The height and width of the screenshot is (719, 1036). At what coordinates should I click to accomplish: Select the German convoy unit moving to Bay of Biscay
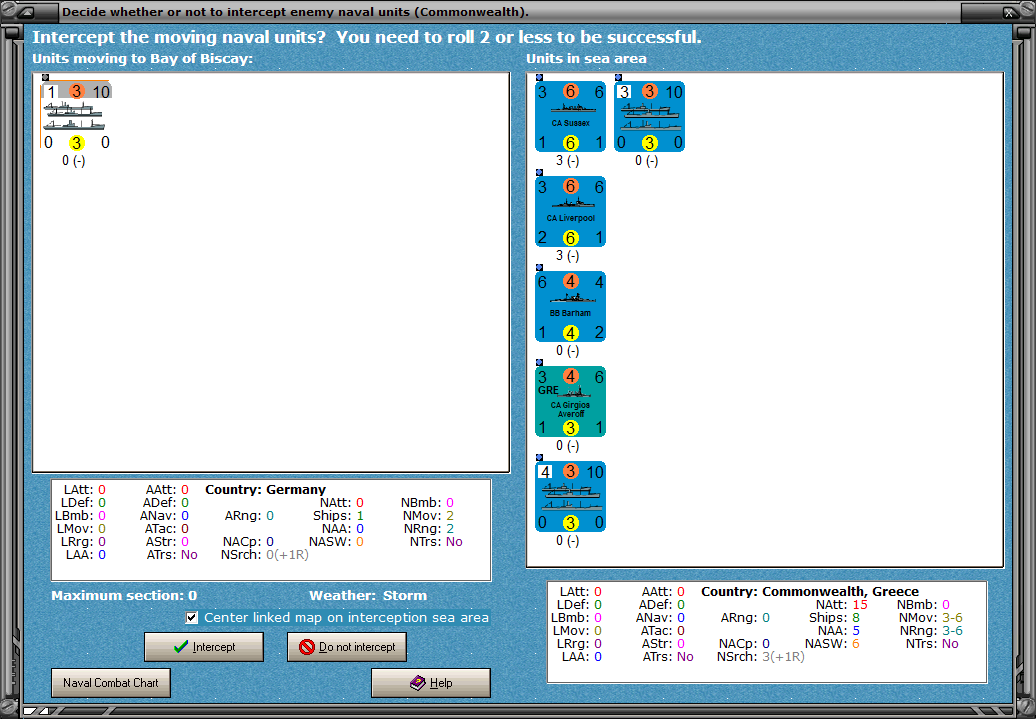point(77,117)
